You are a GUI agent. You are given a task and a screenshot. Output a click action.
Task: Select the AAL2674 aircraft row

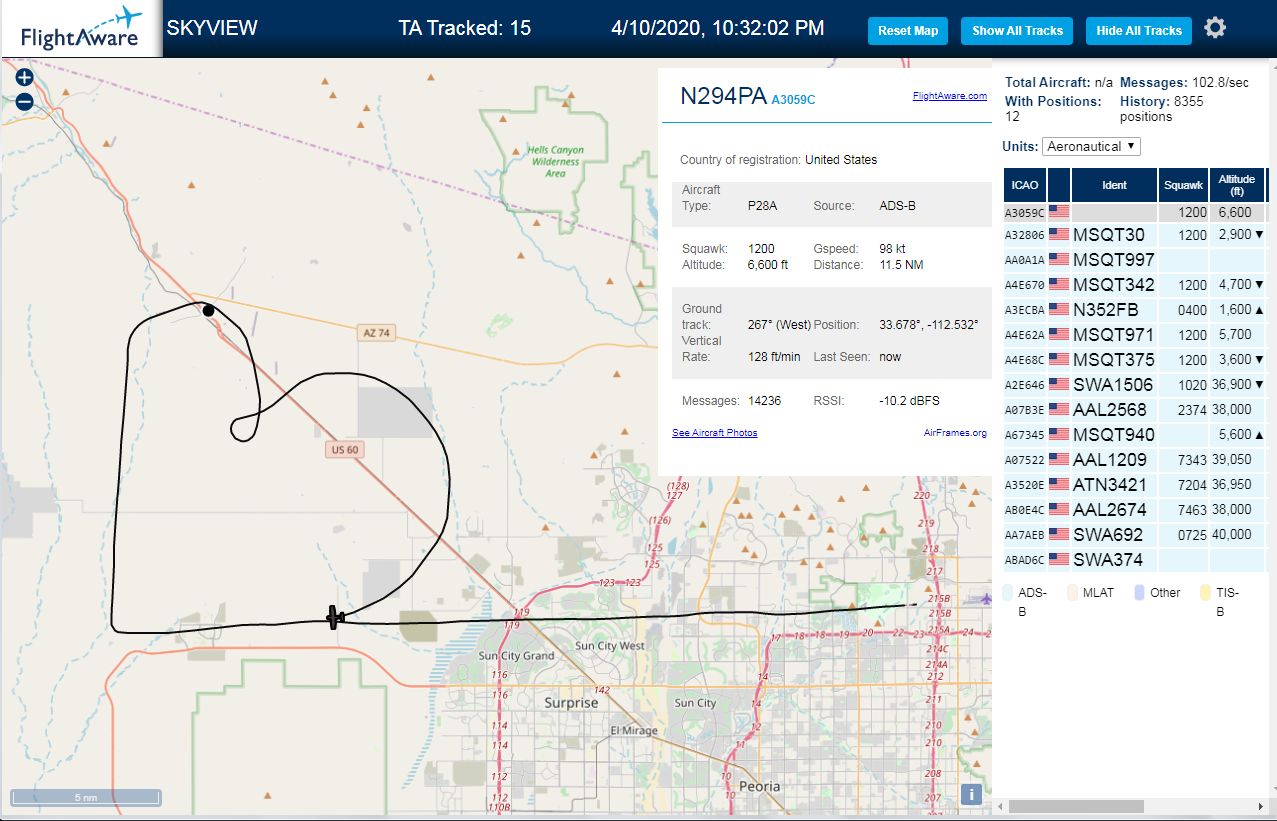pyautogui.click(x=1136, y=510)
